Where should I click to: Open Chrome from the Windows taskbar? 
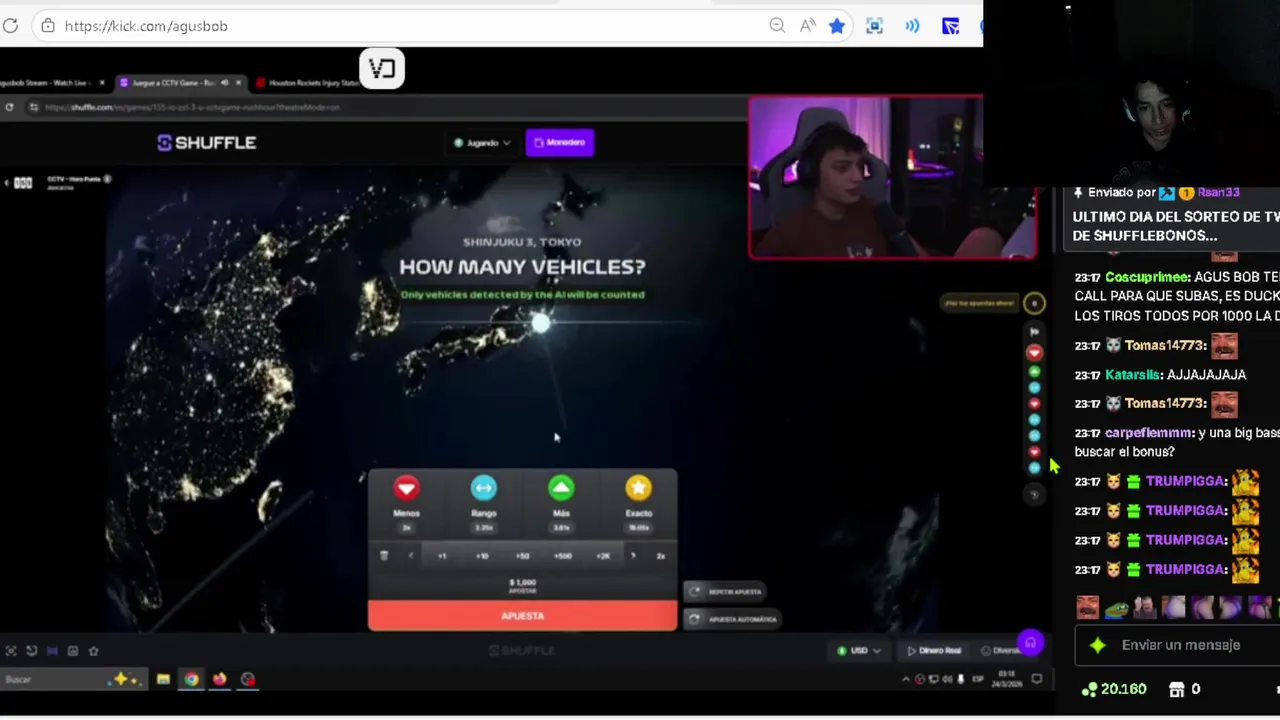(191, 680)
